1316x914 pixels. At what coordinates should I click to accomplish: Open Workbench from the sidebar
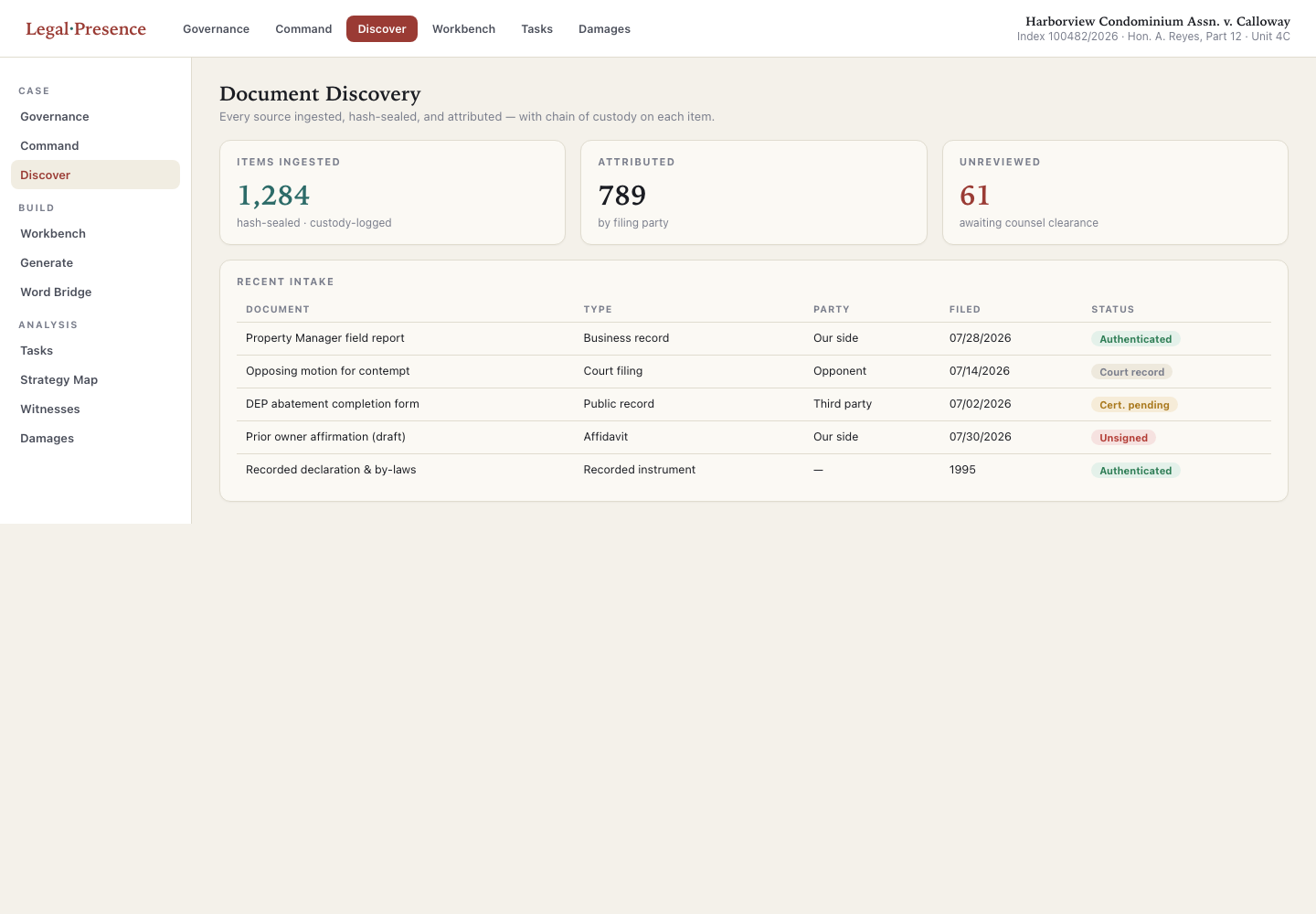[95, 233]
